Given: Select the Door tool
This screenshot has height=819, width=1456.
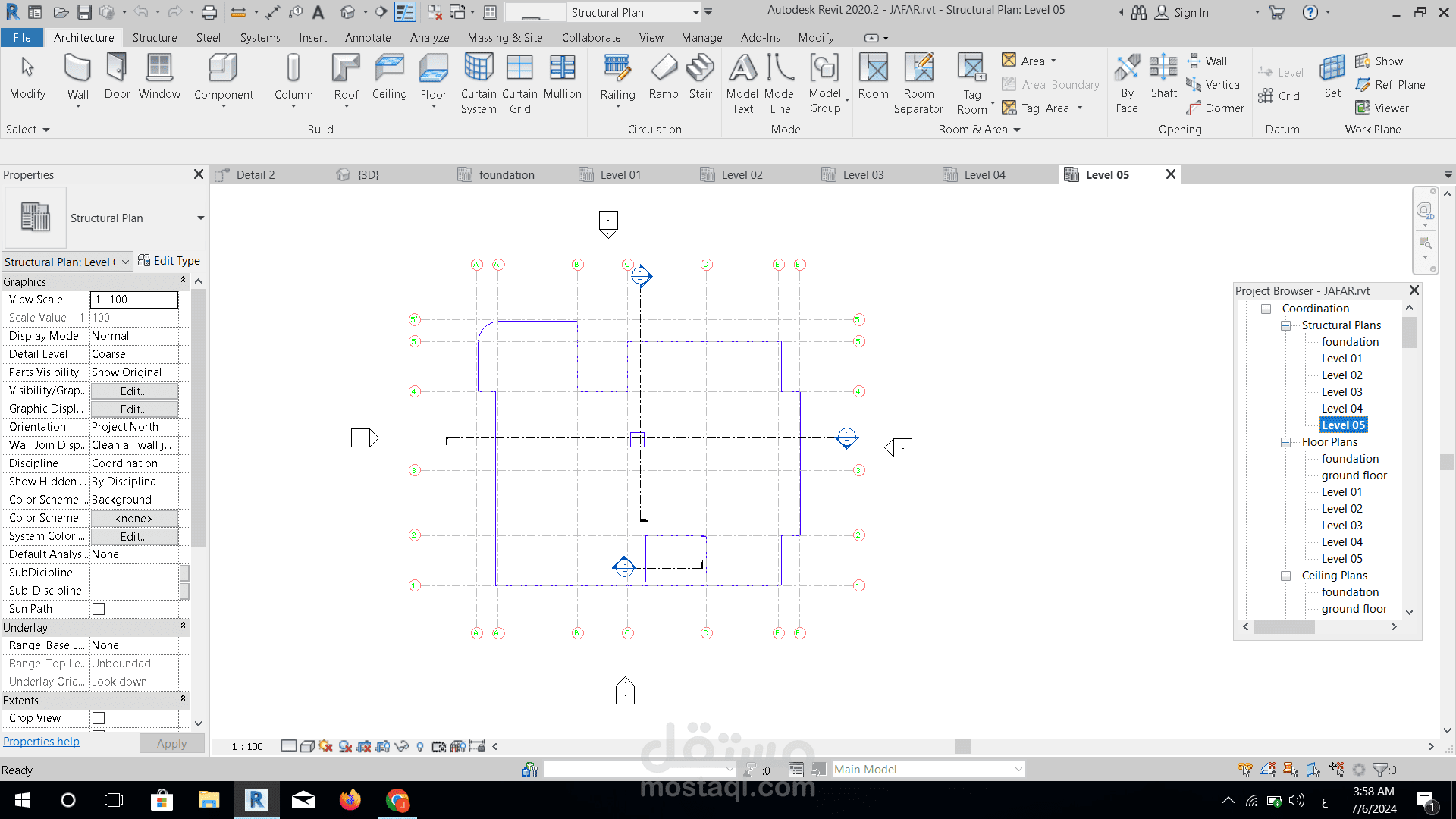Looking at the screenshot, I should tap(117, 77).
